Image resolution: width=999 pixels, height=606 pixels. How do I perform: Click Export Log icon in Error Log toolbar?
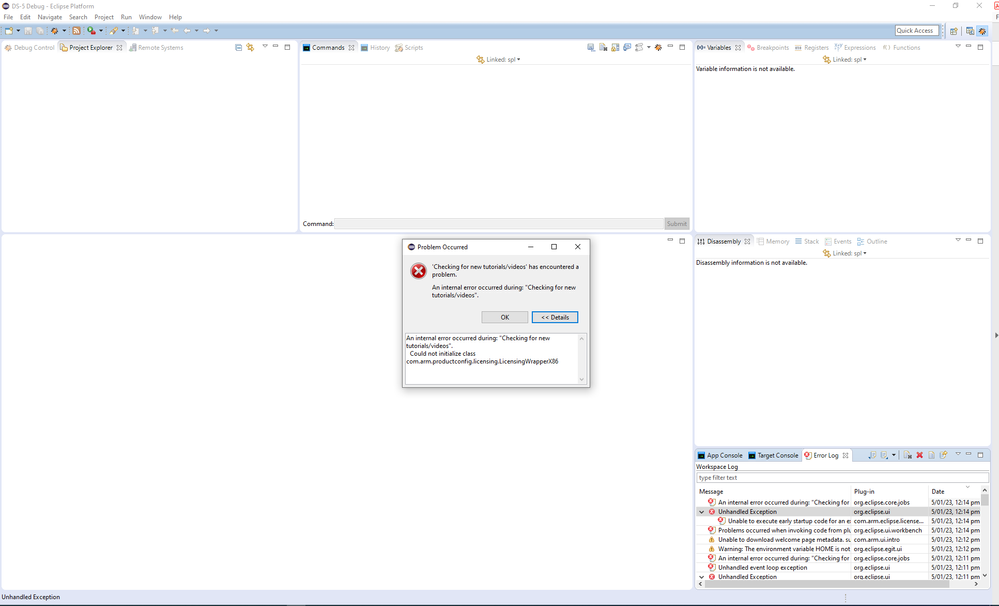pos(872,455)
